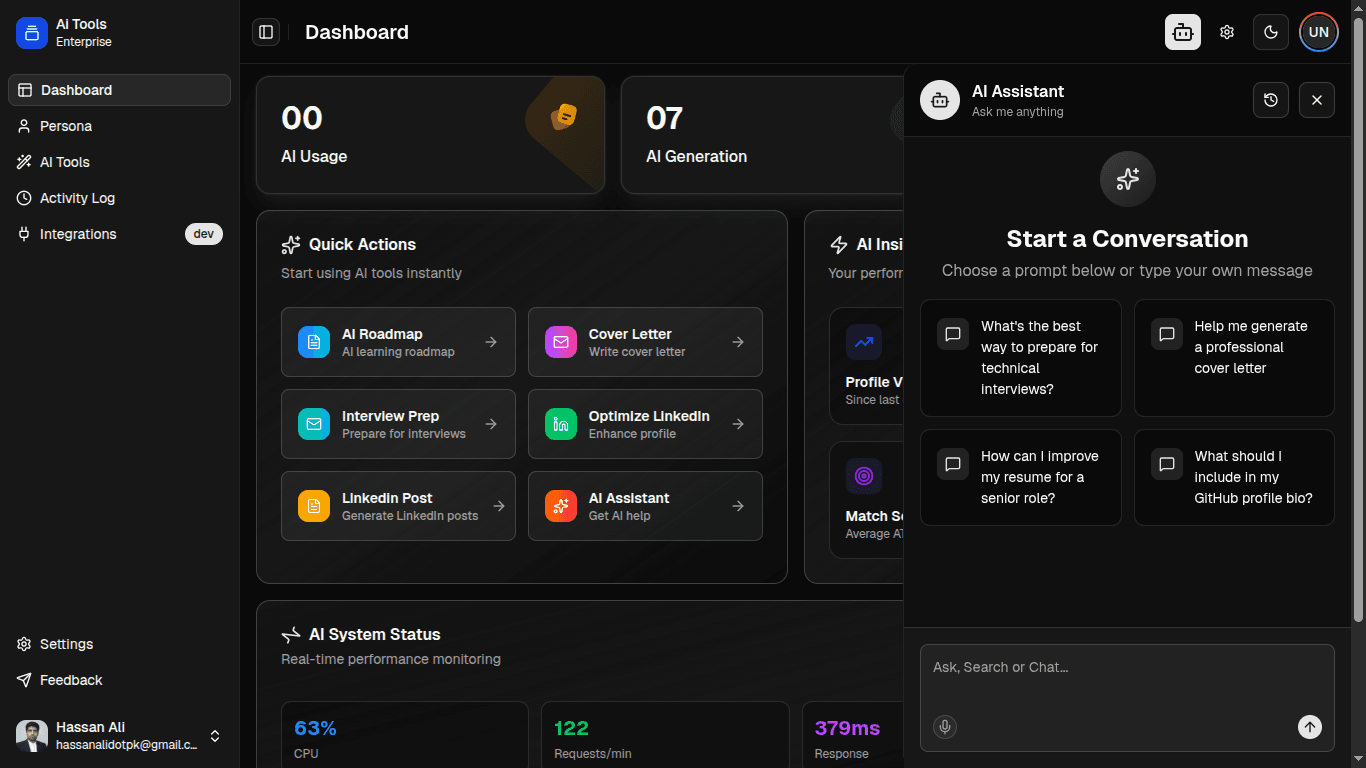Select the Dashboard sidebar item
Viewport: 1366px width, 768px height.
pyautogui.click(x=119, y=90)
